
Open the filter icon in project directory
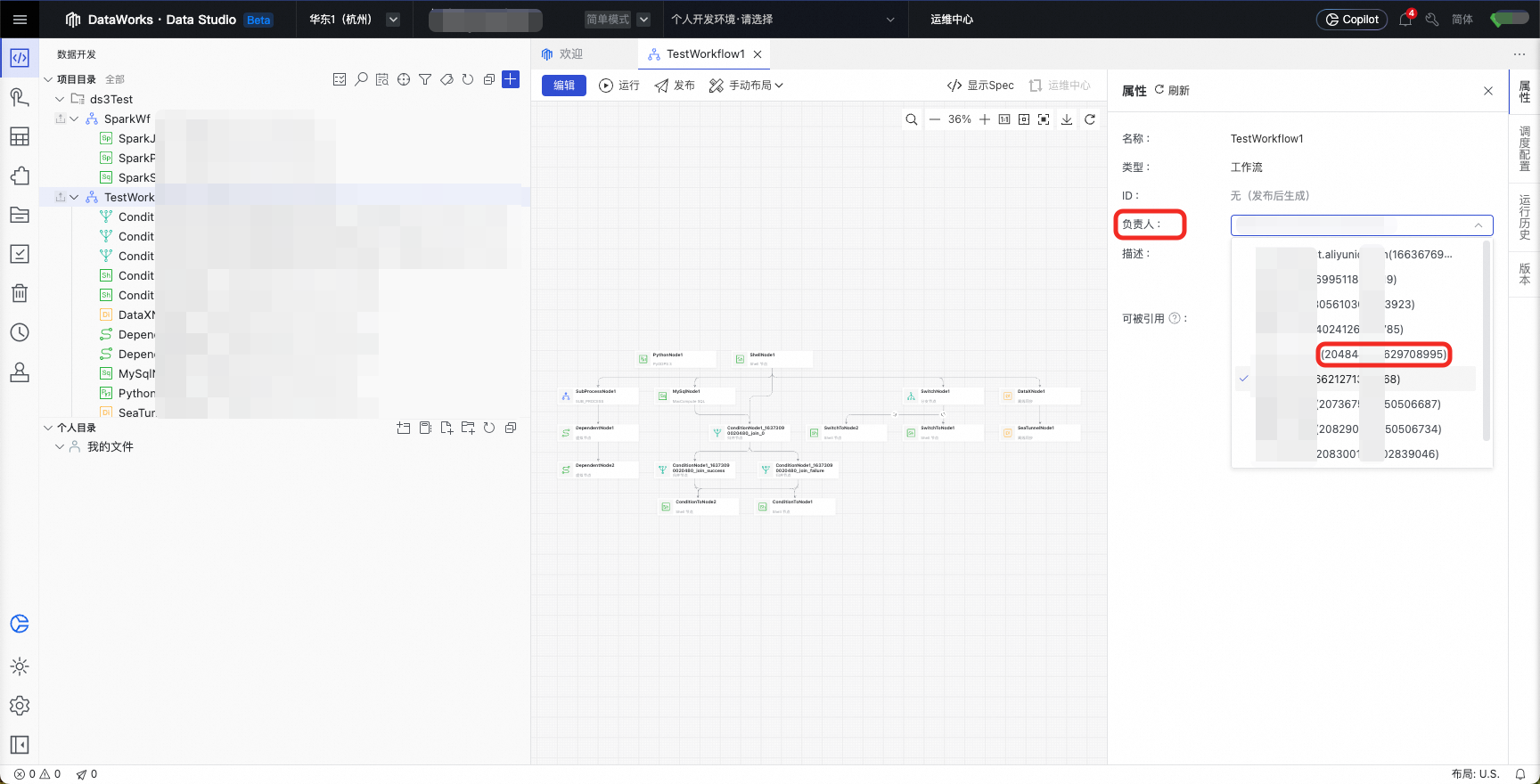click(x=425, y=79)
